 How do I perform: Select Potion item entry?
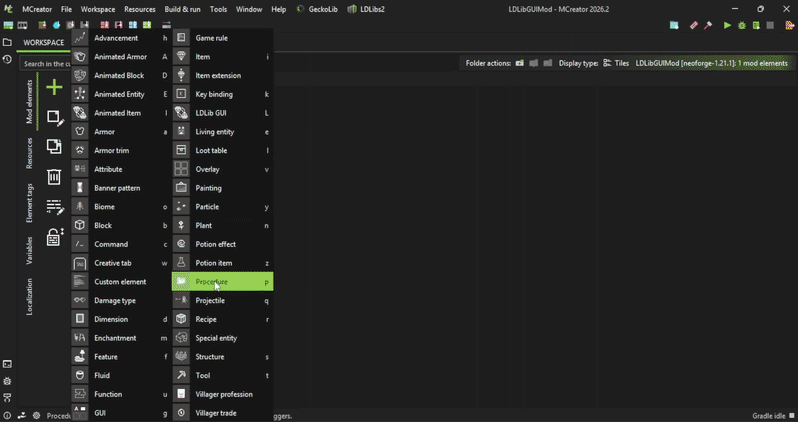(222, 263)
